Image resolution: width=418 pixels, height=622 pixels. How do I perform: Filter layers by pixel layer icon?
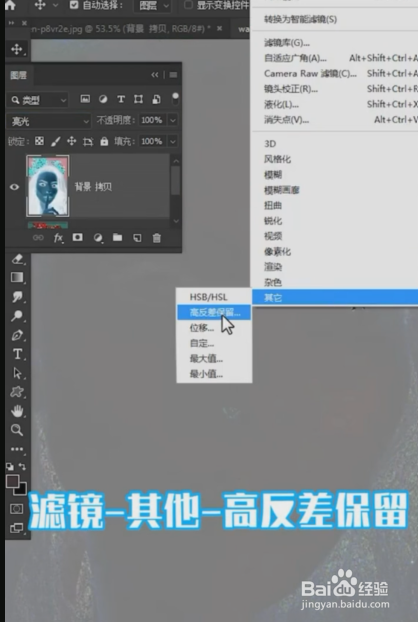85,99
